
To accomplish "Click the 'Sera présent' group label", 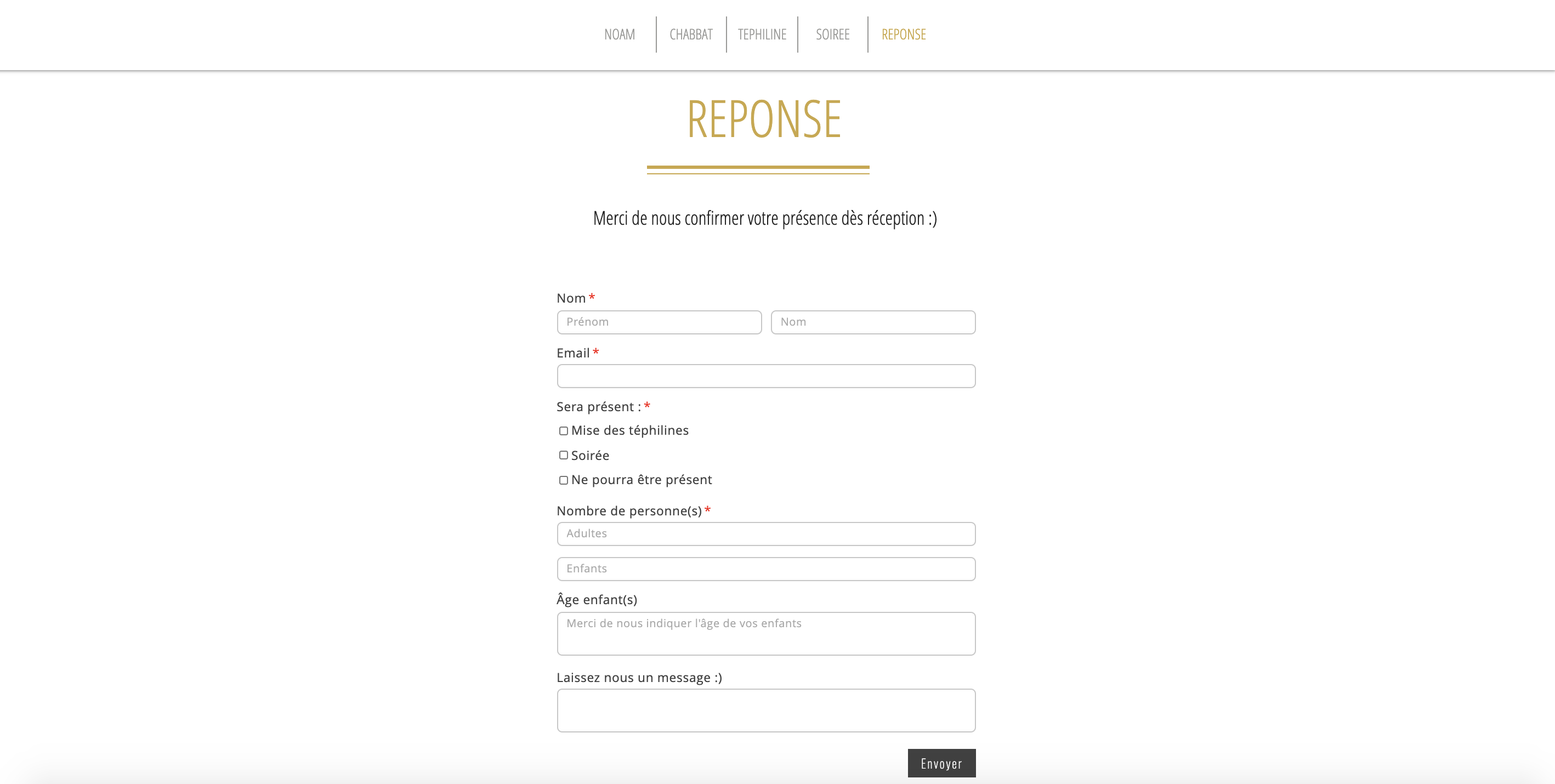I will pos(598,407).
